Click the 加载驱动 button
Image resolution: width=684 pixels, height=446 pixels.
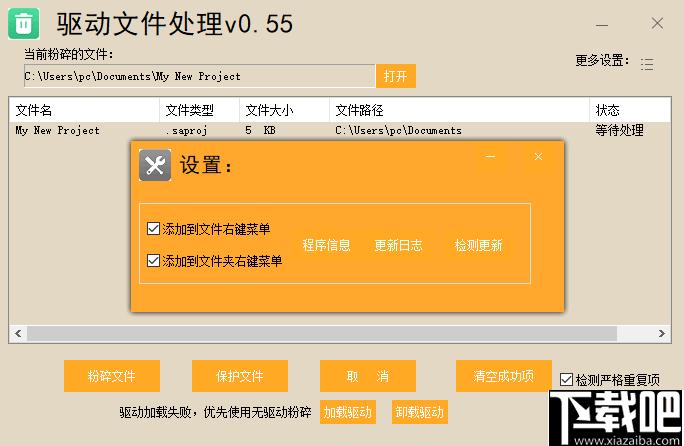tap(348, 412)
